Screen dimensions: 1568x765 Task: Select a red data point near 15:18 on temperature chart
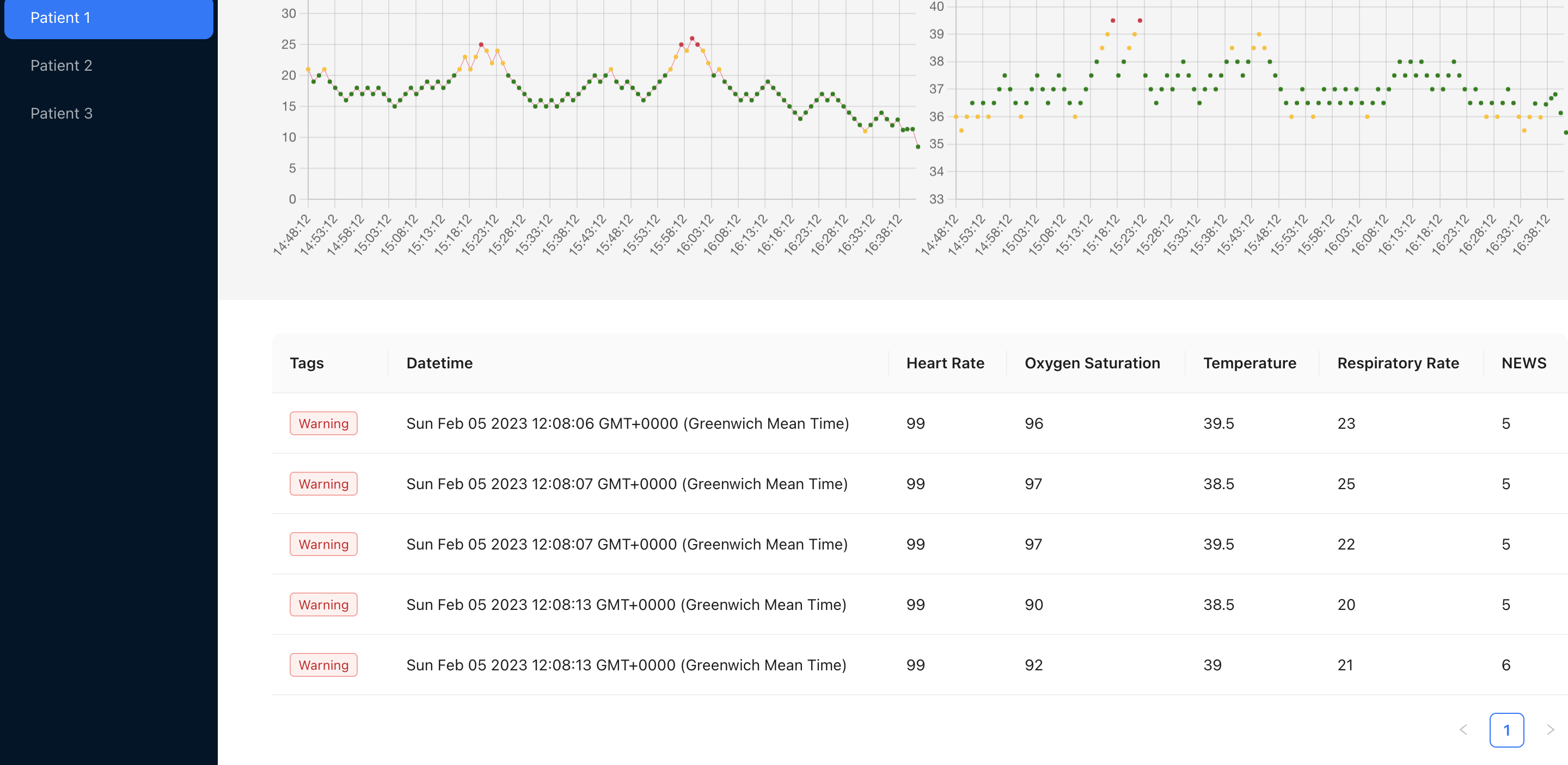click(1113, 20)
